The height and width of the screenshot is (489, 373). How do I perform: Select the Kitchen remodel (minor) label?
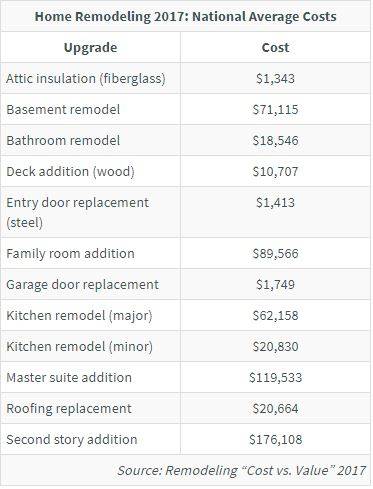click(79, 347)
